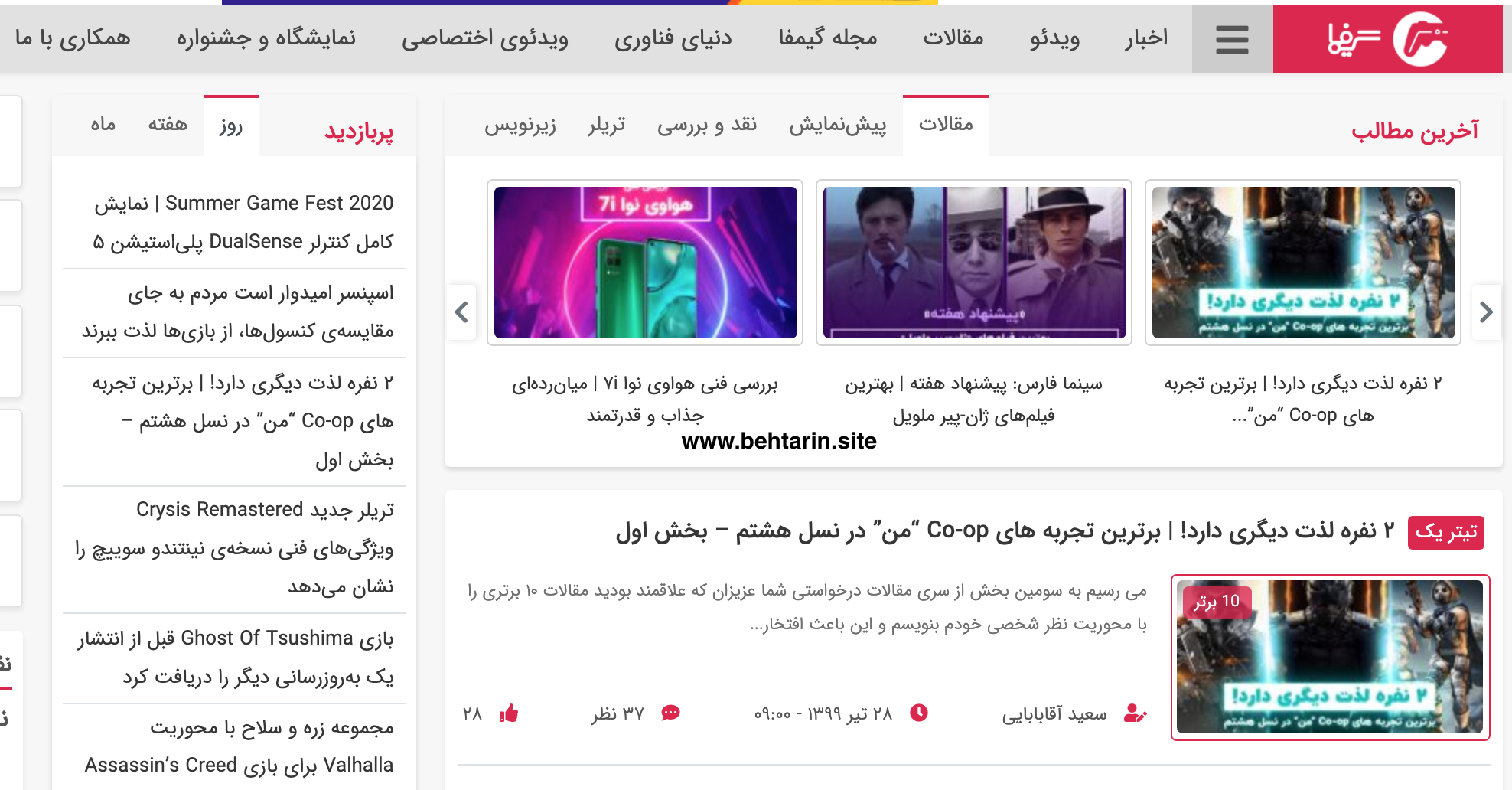
Task: Switch to the تریلر tab
Action: coord(607,126)
